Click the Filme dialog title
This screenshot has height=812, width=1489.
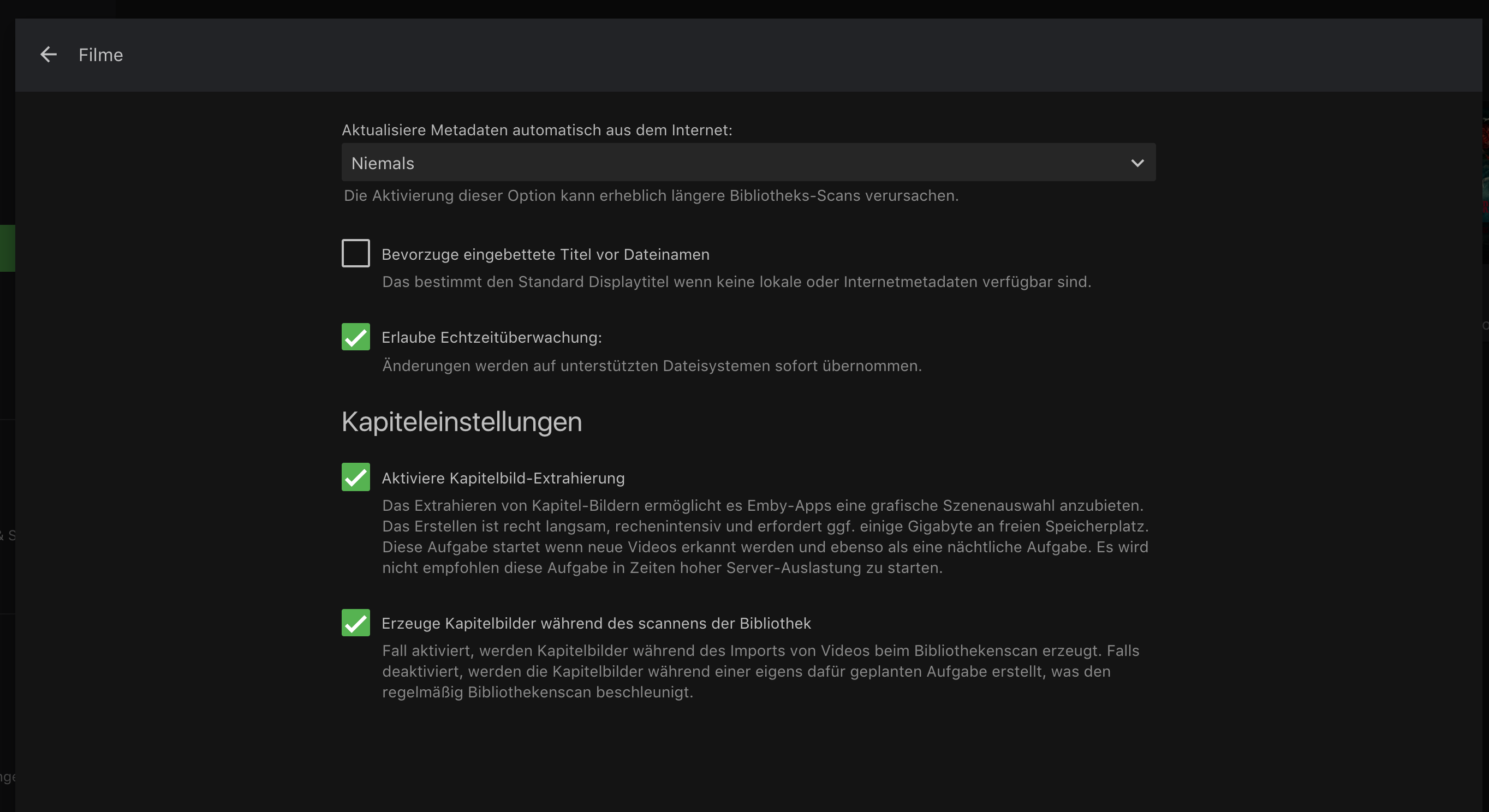[x=100, y=55]
